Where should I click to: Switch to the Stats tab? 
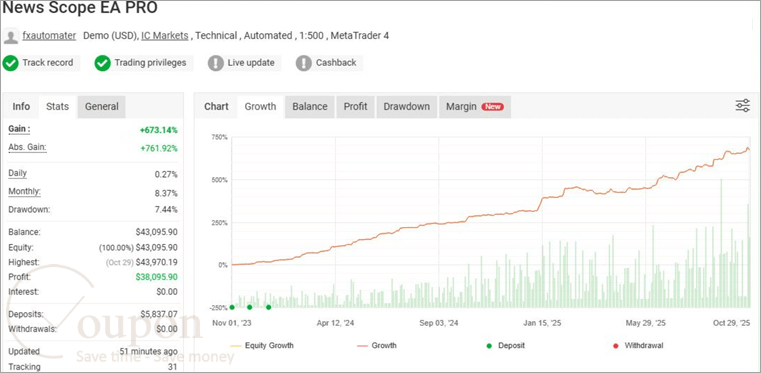coord(57,106)
